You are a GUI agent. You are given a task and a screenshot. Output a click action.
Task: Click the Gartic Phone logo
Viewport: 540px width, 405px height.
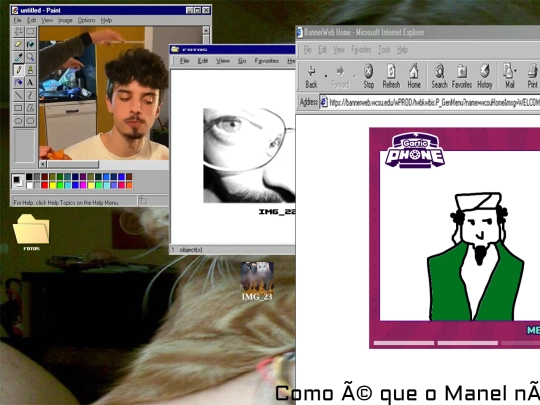[x=415, y=151]
